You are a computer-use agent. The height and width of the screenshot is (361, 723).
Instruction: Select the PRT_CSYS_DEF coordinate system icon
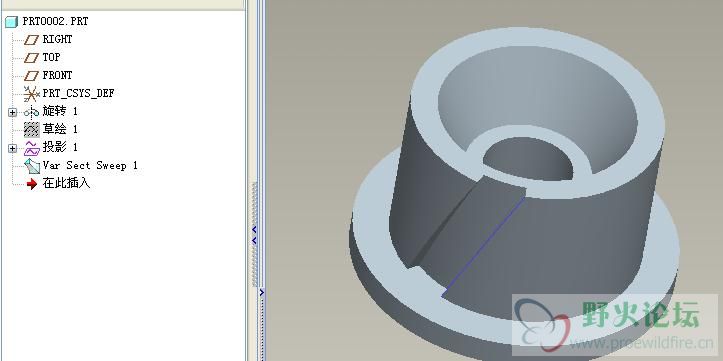[x=31, y=94]
